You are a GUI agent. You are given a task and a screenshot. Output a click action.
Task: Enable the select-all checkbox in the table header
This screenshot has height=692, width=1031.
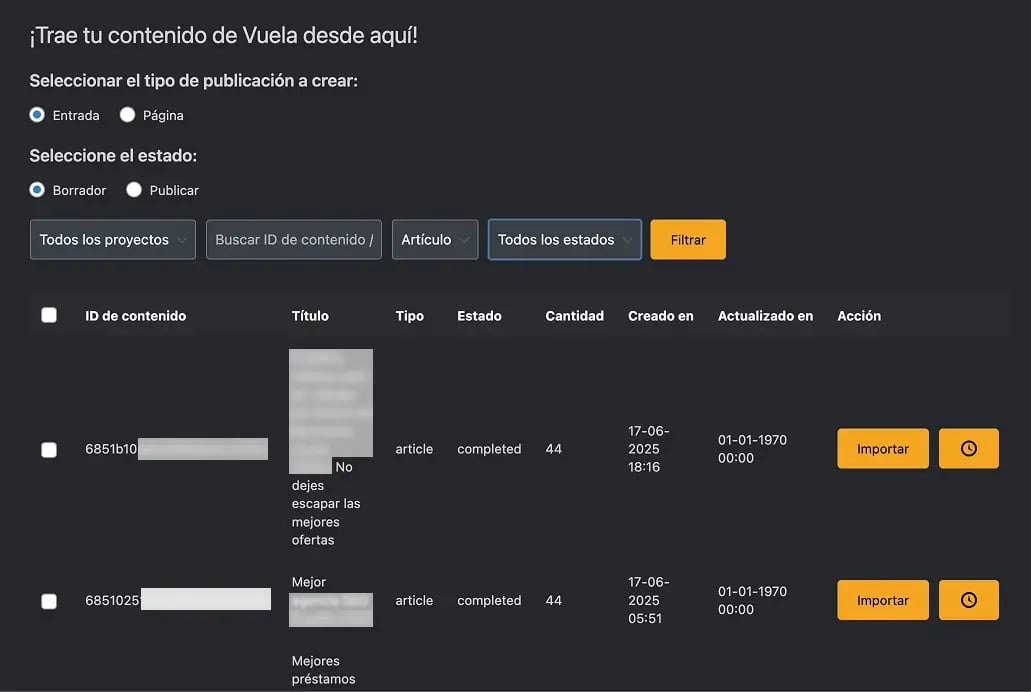tap(49, 314)
